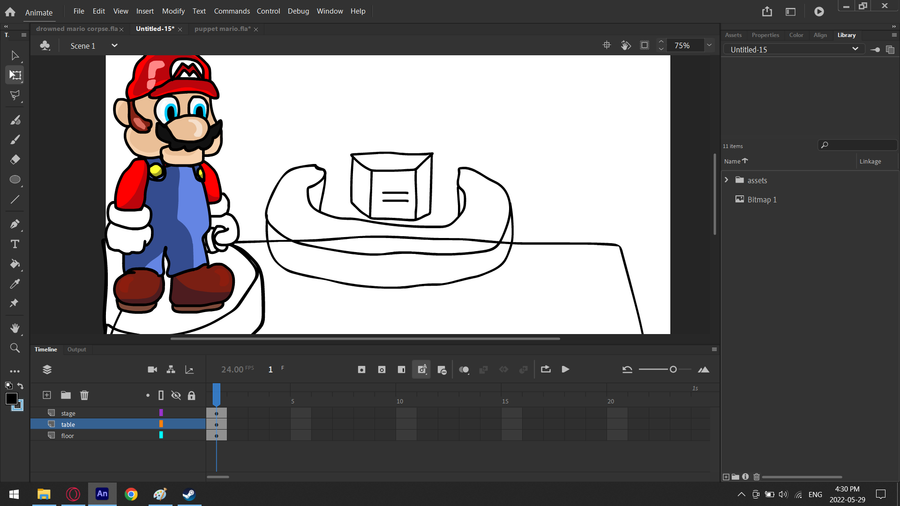This screenshot has height=506, width=900.
Task: Click the Center Stage icon
Action: click(x=606, y=45)
